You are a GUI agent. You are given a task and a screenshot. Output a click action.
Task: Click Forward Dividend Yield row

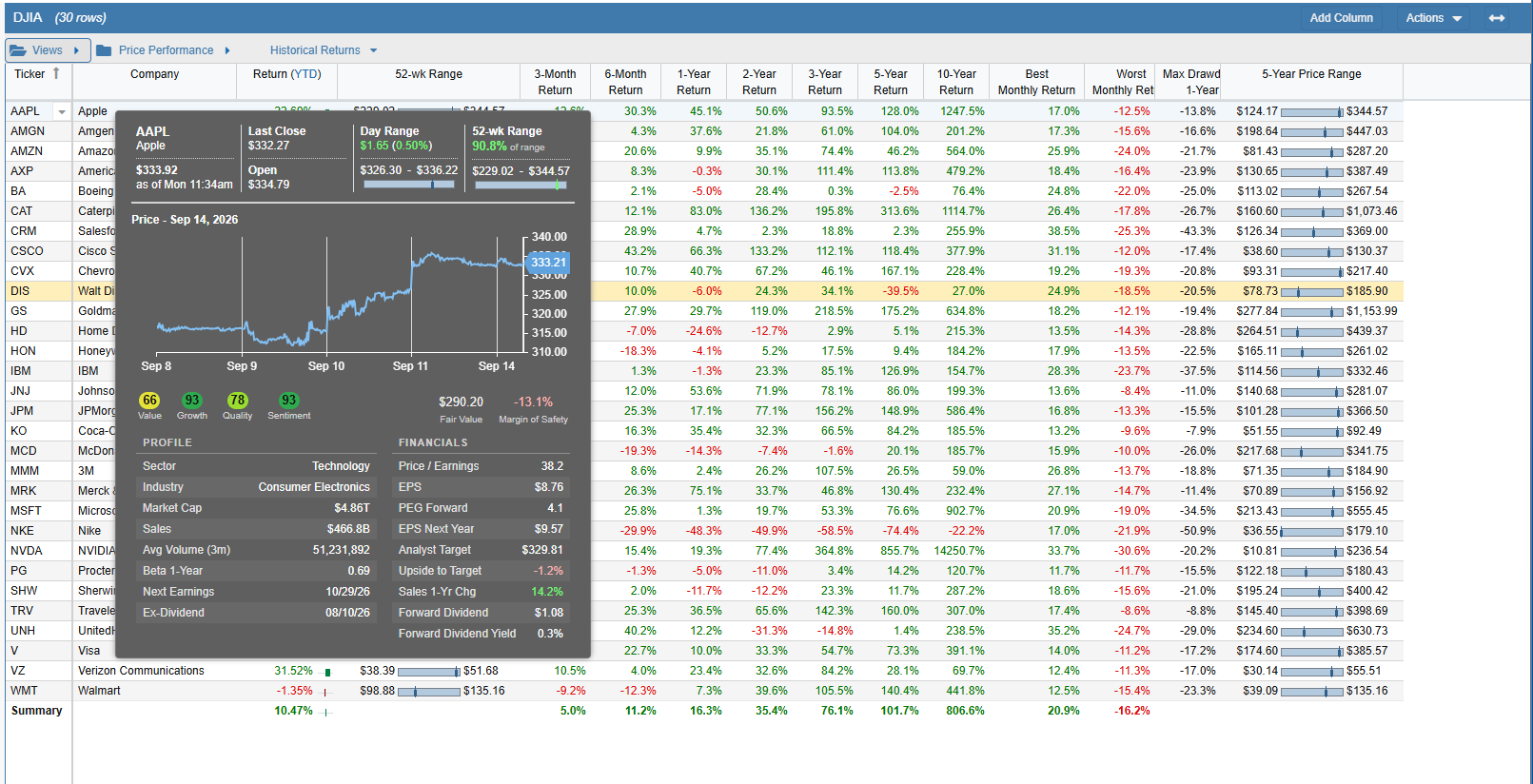[482, 634]
